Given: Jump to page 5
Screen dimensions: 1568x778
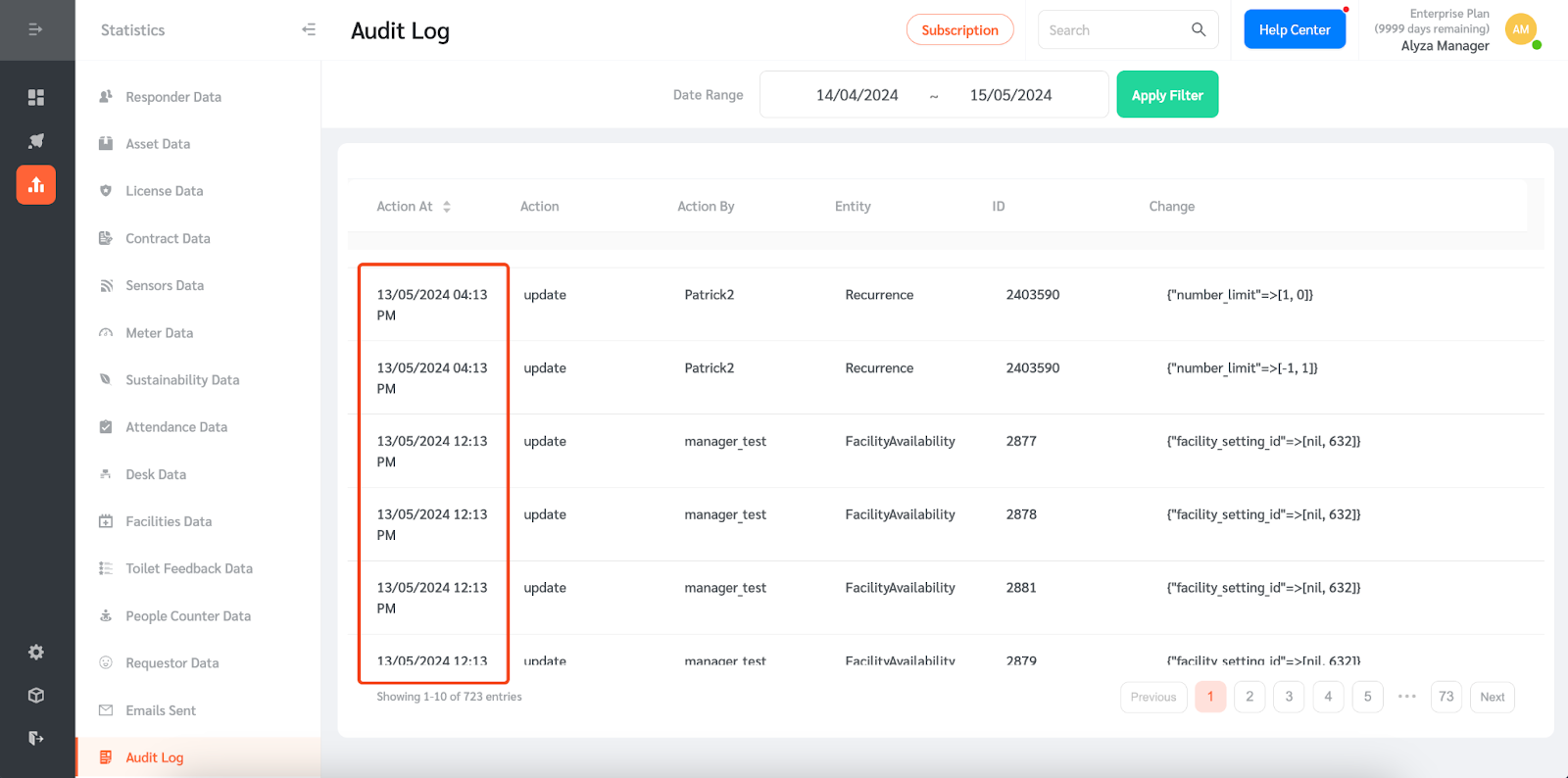Looking at the screenshot, I should coord(1367,697).
